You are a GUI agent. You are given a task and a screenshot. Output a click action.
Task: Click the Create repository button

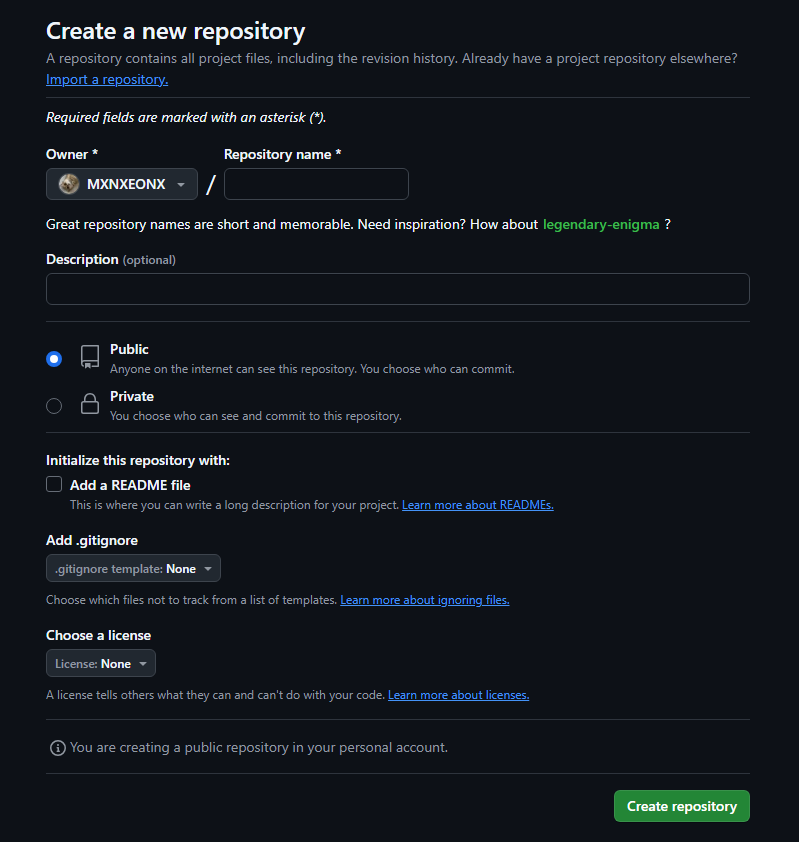[681, 805]
